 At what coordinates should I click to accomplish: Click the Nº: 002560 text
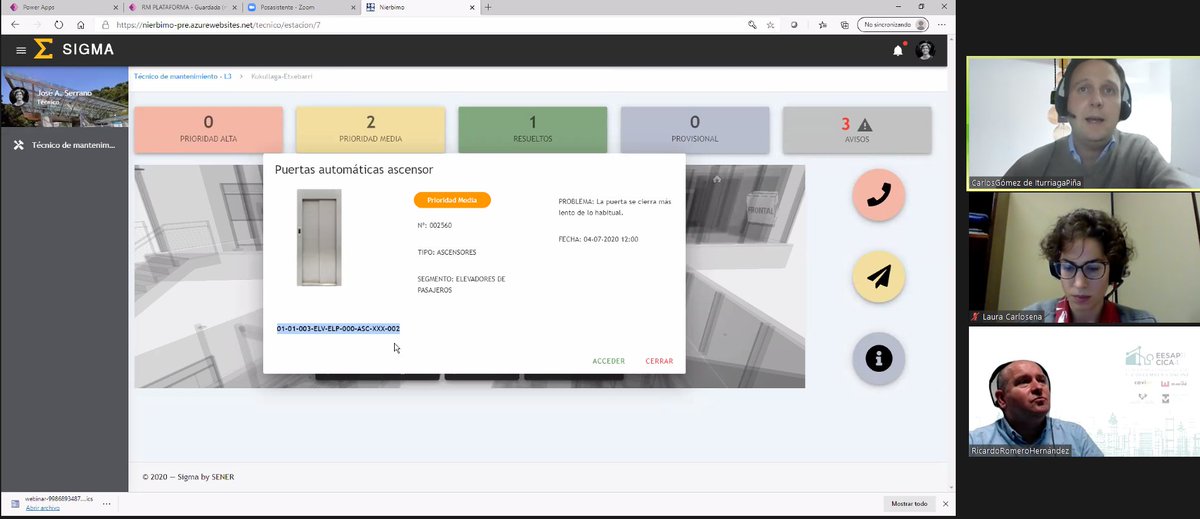434,226
